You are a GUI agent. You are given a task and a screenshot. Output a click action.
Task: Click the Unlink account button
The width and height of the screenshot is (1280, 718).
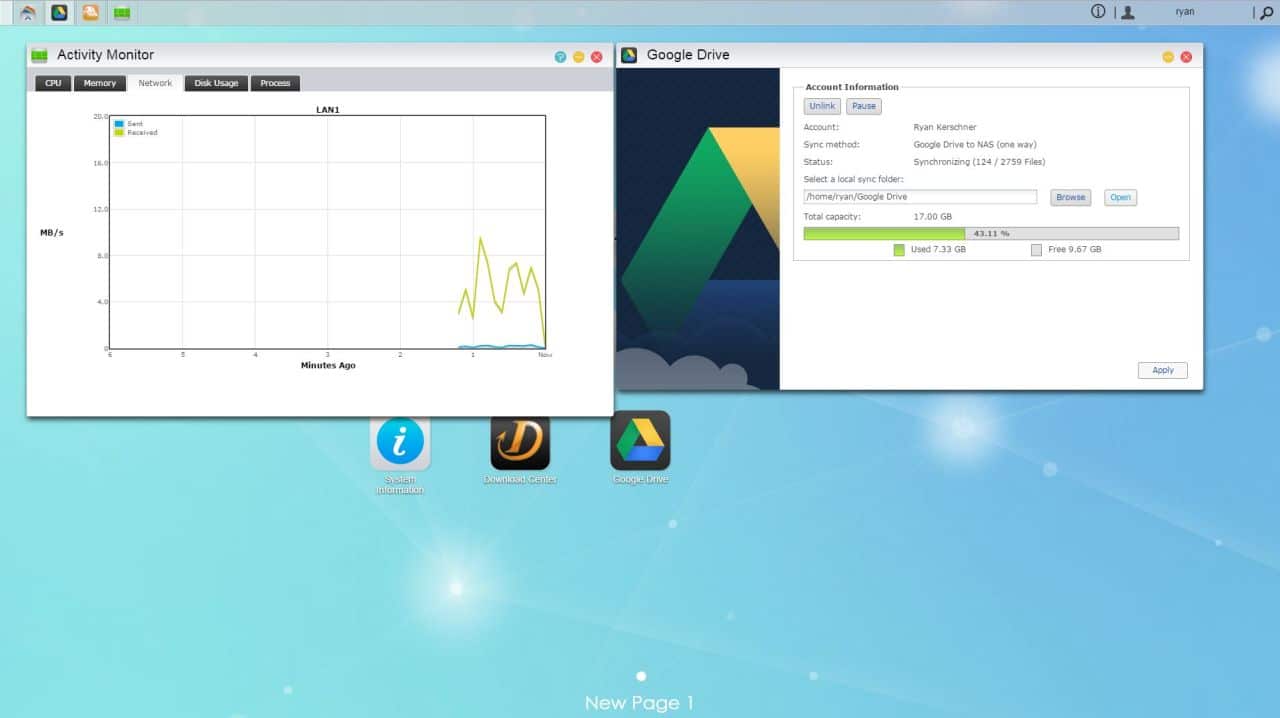tap(822, 106)
